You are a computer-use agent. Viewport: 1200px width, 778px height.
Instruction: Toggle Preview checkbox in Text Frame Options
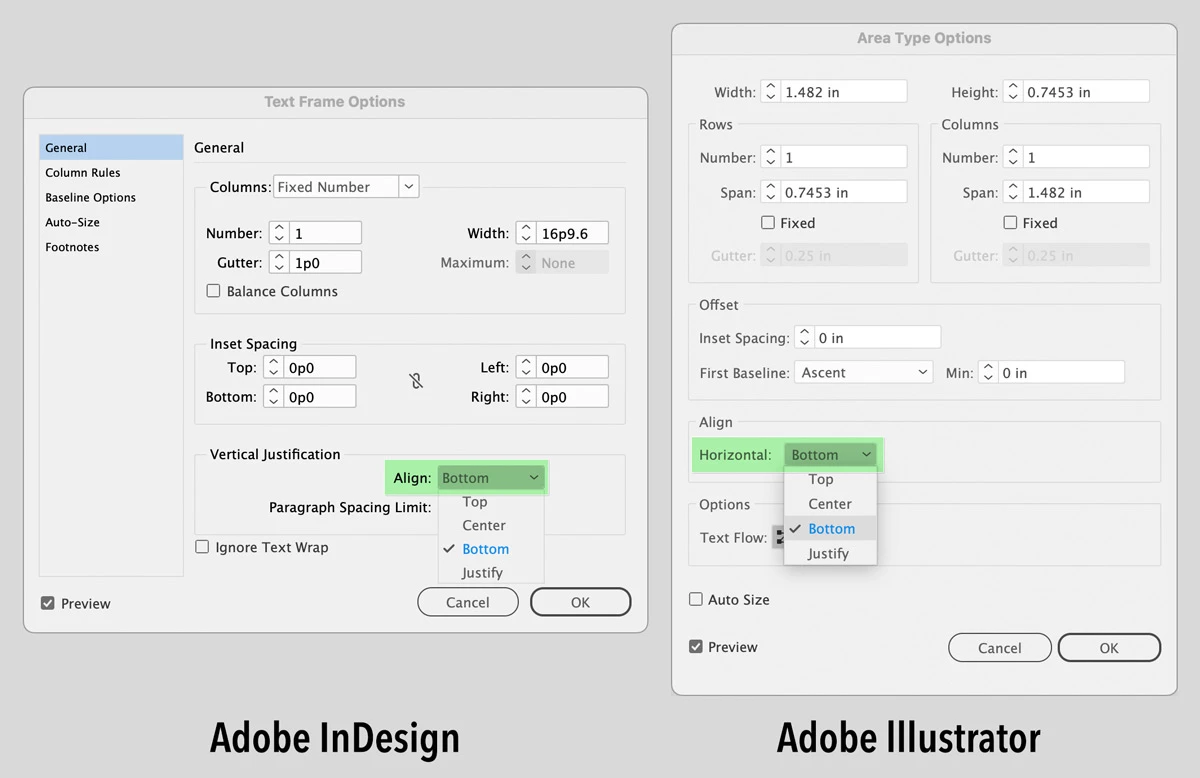(48, 603)
